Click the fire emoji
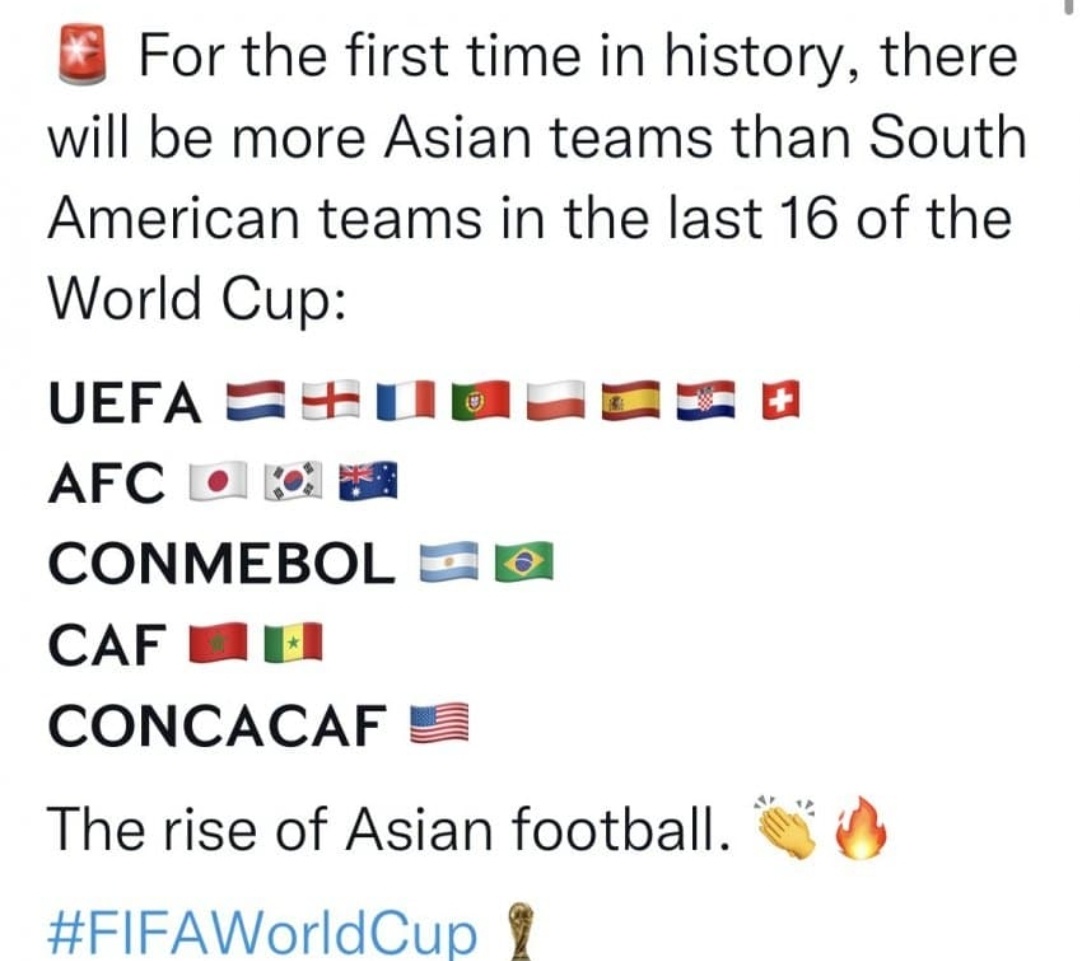 coord(861,828)
